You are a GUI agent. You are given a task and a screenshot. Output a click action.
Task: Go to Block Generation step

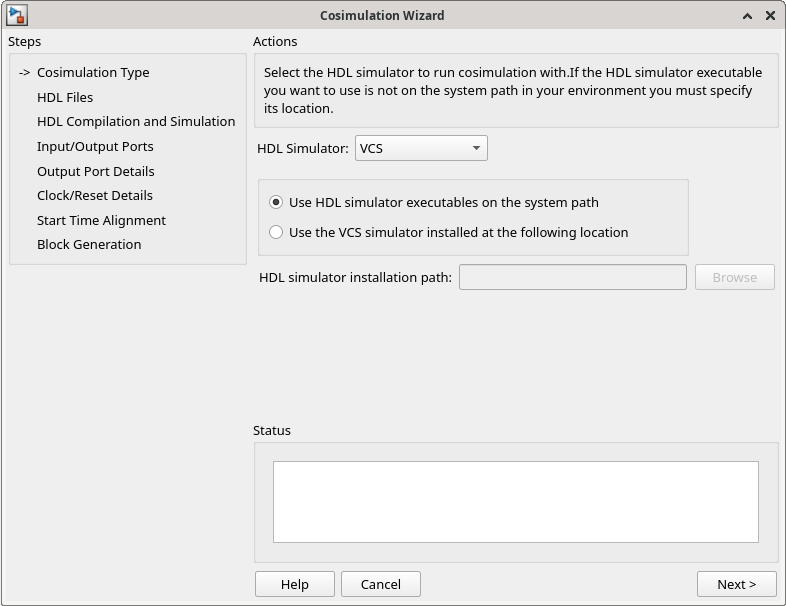(x=89, y=244)
